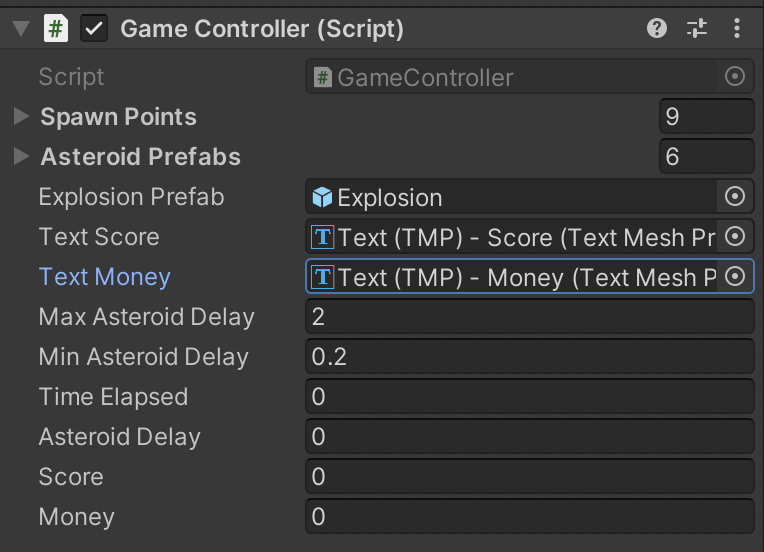Disable the Game Controller script checkbox
Image resolution: width=764 pixels, height=552 pixels.
point(95,29)
